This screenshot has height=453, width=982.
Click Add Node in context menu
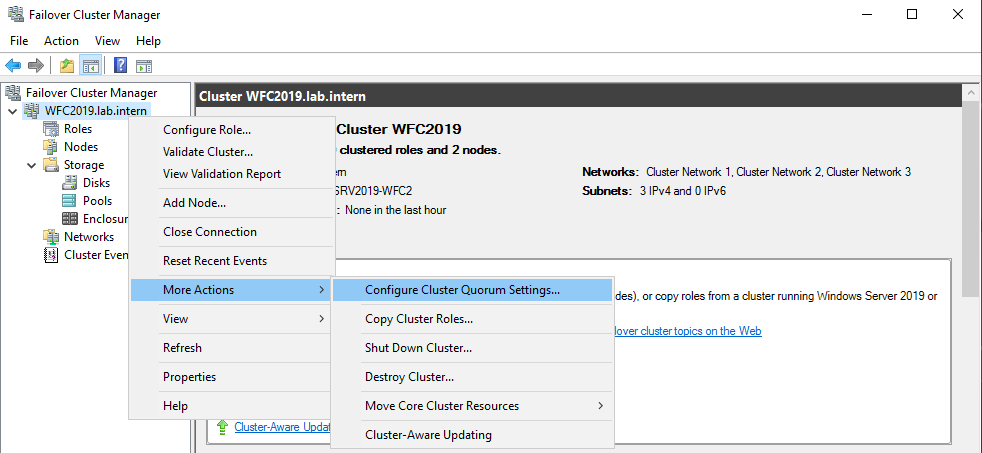194,203
